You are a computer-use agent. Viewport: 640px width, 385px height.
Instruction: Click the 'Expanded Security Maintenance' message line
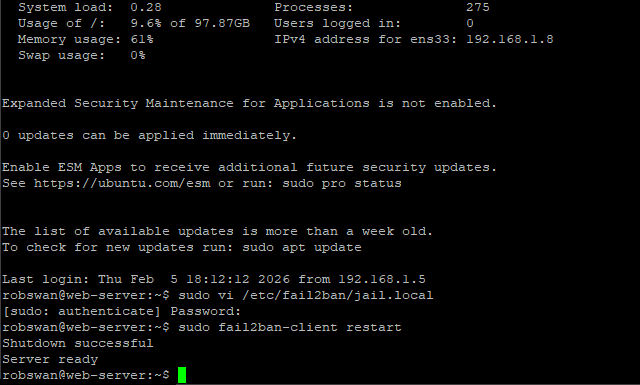click(249, 103)
